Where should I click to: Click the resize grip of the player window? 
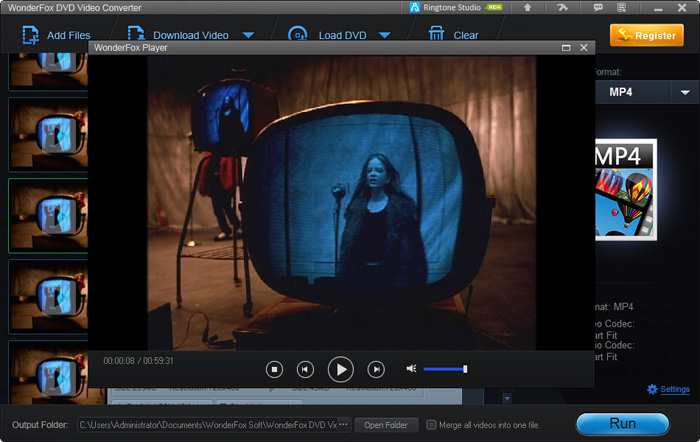click(588, 380)
